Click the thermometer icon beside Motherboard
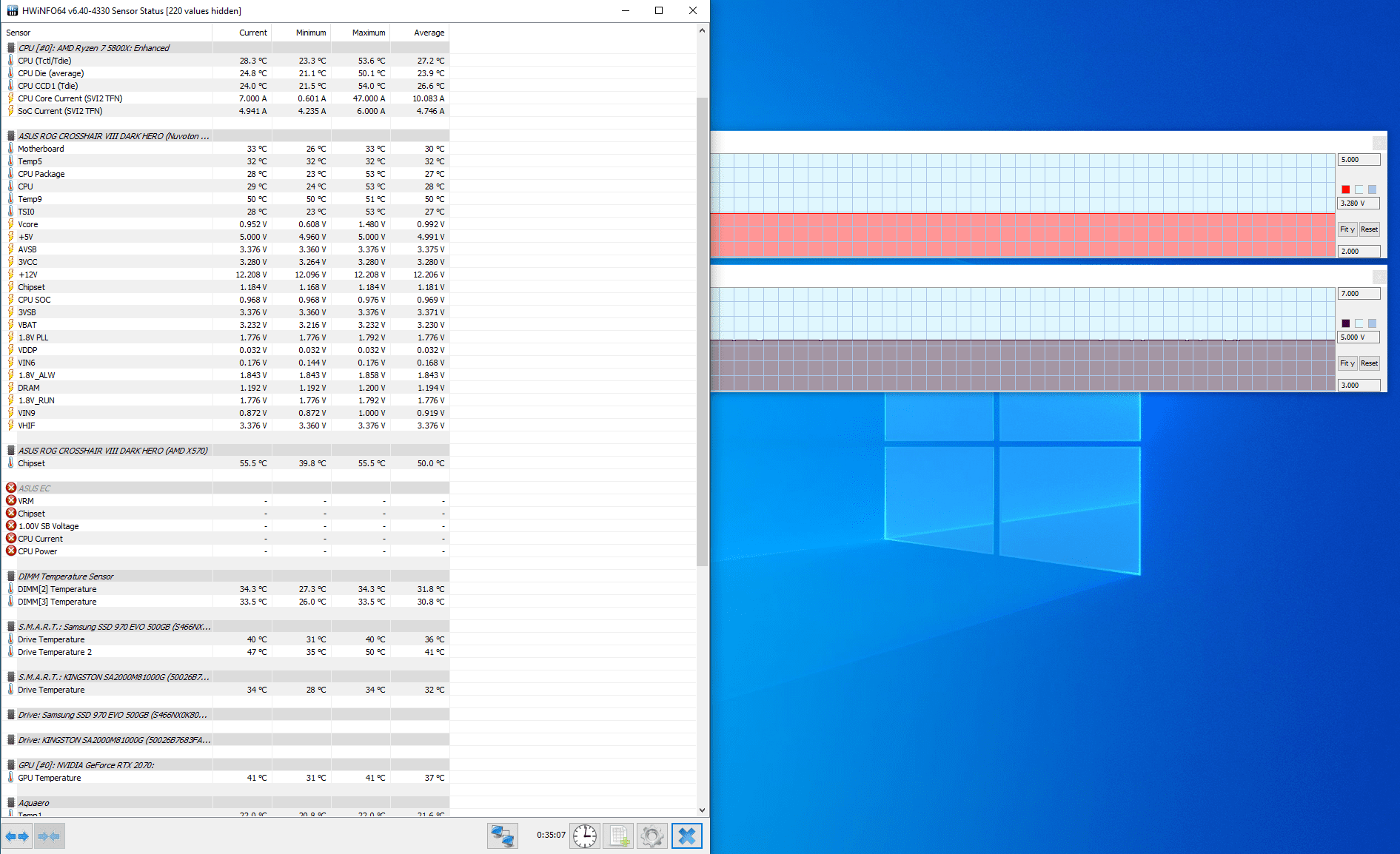Screen dimensions: 1400x854 point(11,149)
